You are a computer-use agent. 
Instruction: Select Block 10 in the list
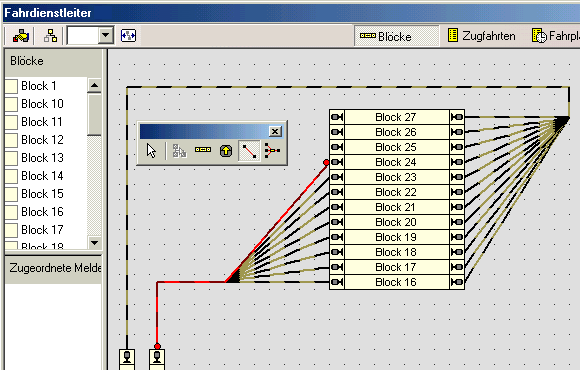tap(42, 104)
